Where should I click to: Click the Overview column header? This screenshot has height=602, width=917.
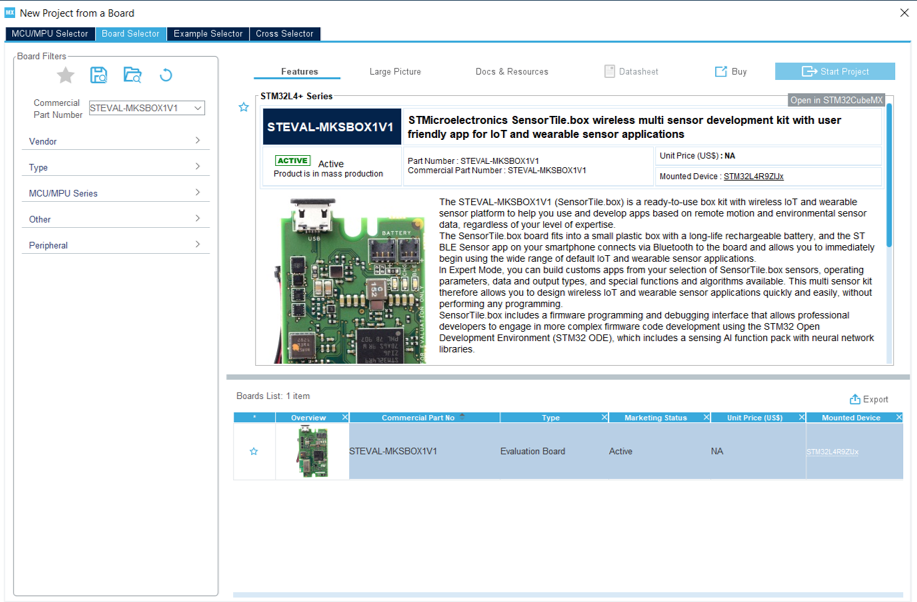pos(308,417)
